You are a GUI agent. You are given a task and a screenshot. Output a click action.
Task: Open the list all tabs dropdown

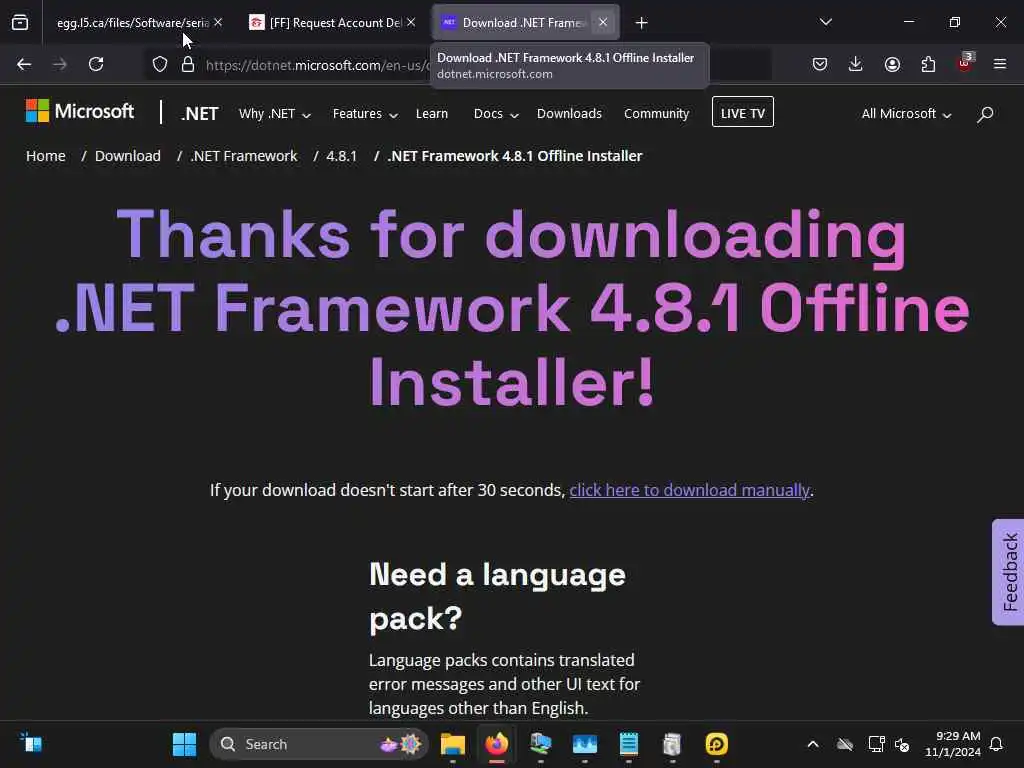pyautogui.click(x=825, y=22)
